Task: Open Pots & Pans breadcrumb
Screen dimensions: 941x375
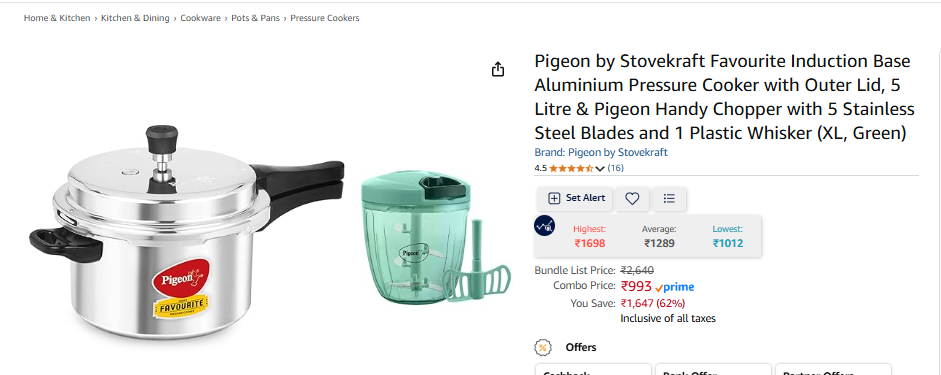Action: 256,18
